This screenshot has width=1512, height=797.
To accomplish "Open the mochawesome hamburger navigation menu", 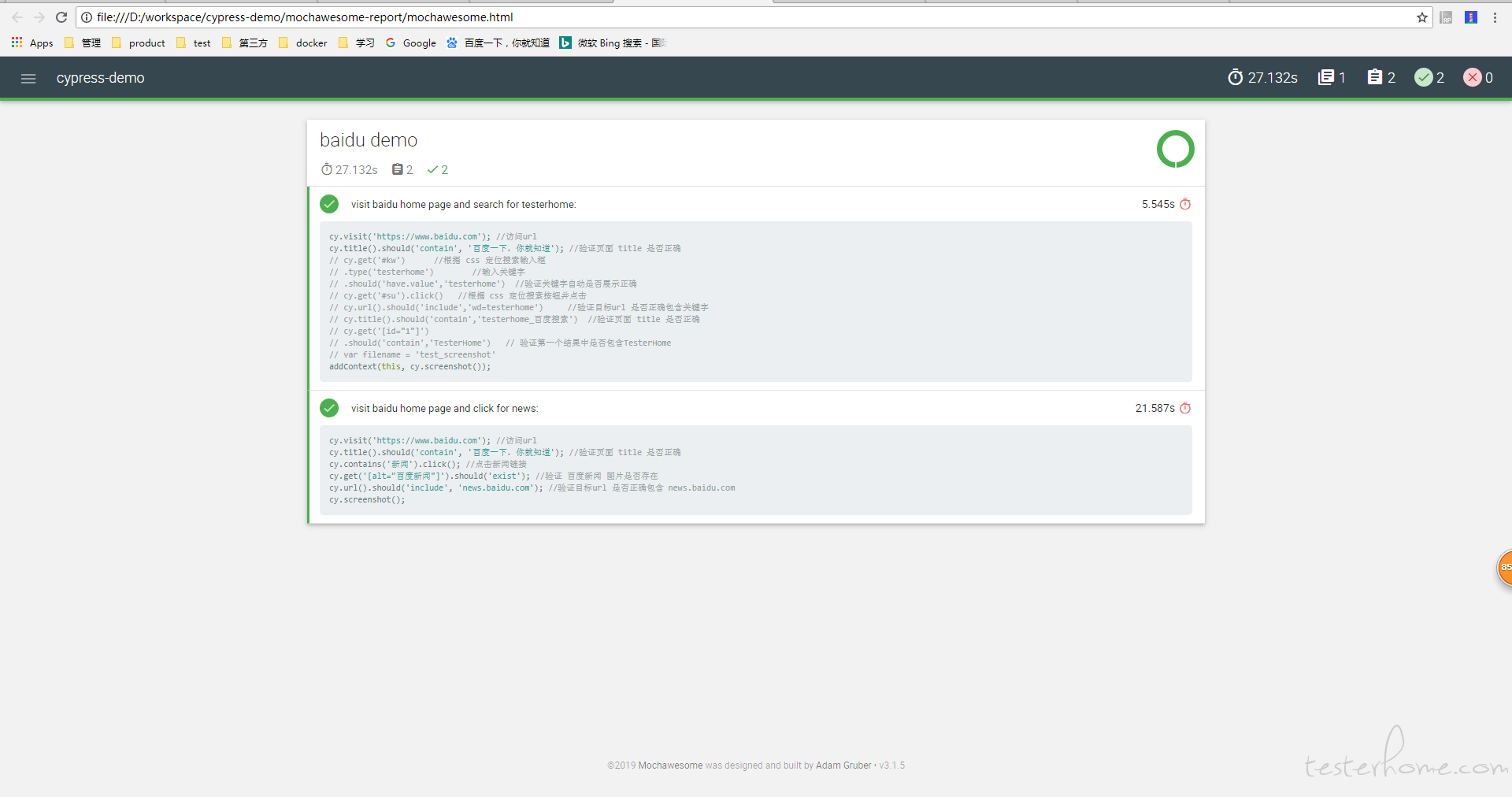I will coord(28,78).
